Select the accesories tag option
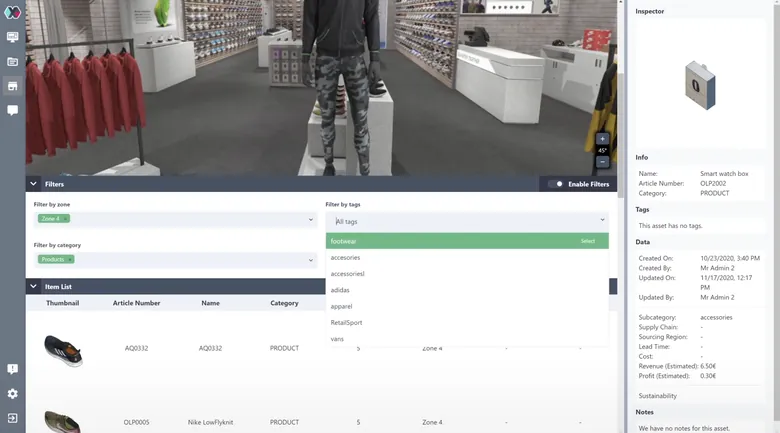 coord(467,257)
